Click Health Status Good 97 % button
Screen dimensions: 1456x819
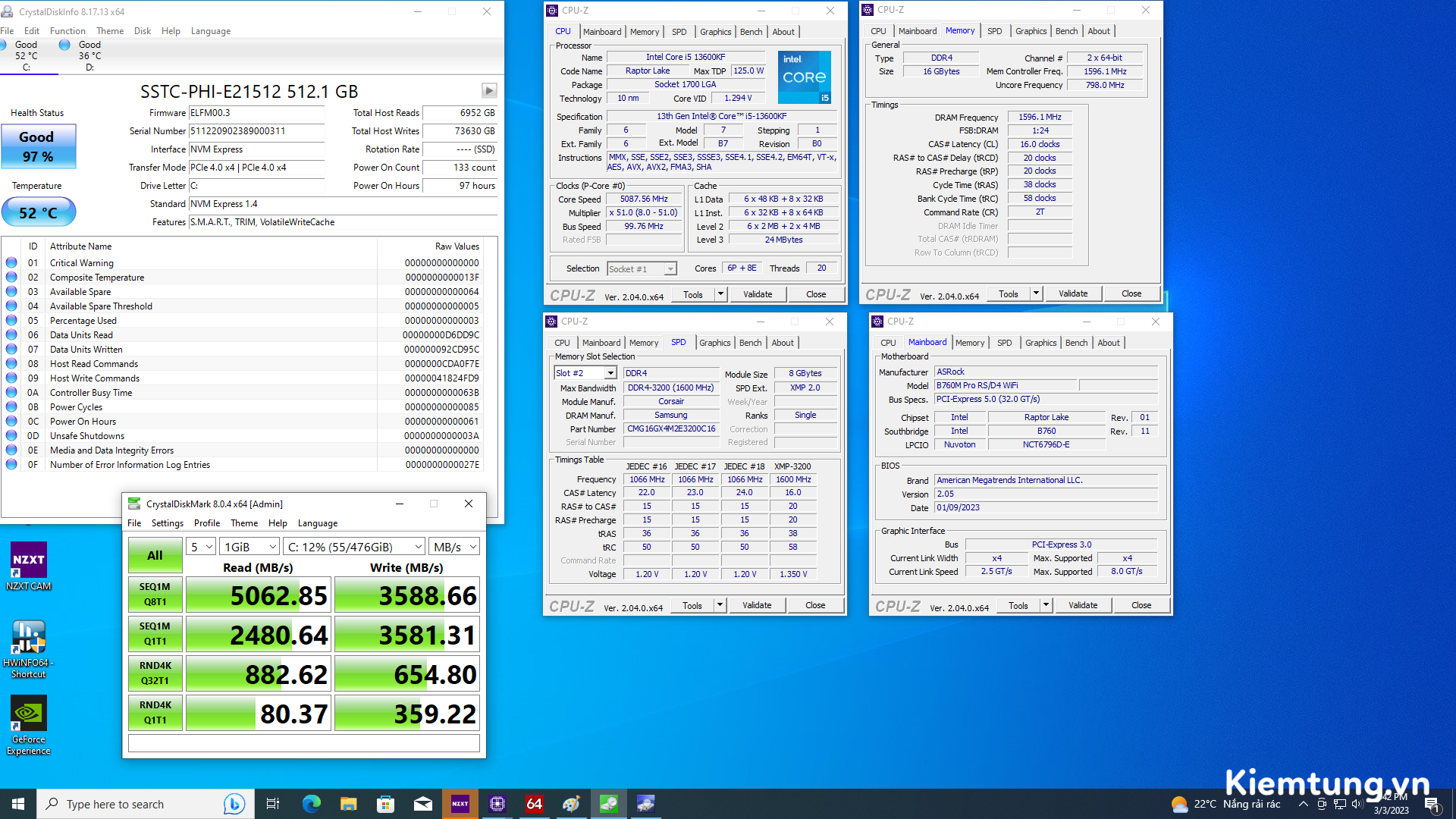pyautogui.click(x=38, y=146)
